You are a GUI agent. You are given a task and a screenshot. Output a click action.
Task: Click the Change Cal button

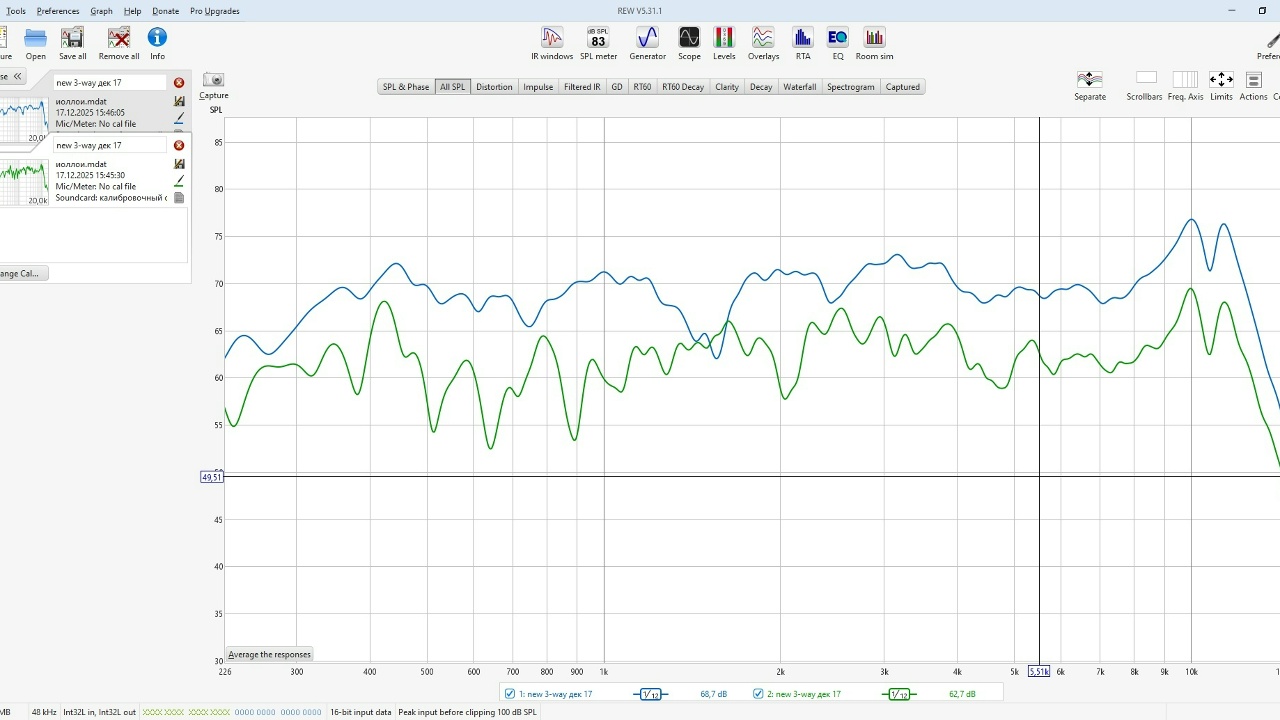click(22, 273)
